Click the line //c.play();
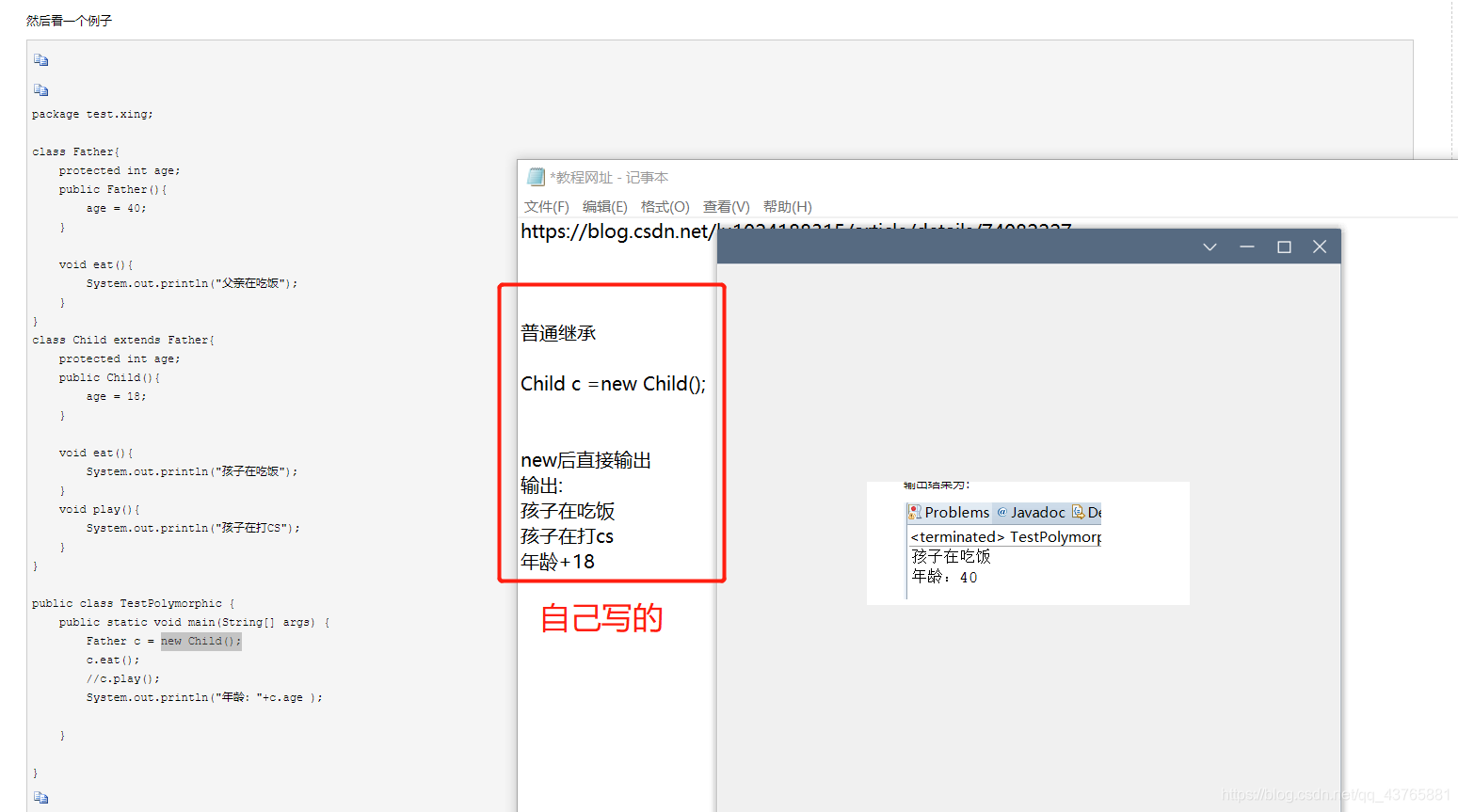This screenshot has height=812, width=1458. (123, 678)
